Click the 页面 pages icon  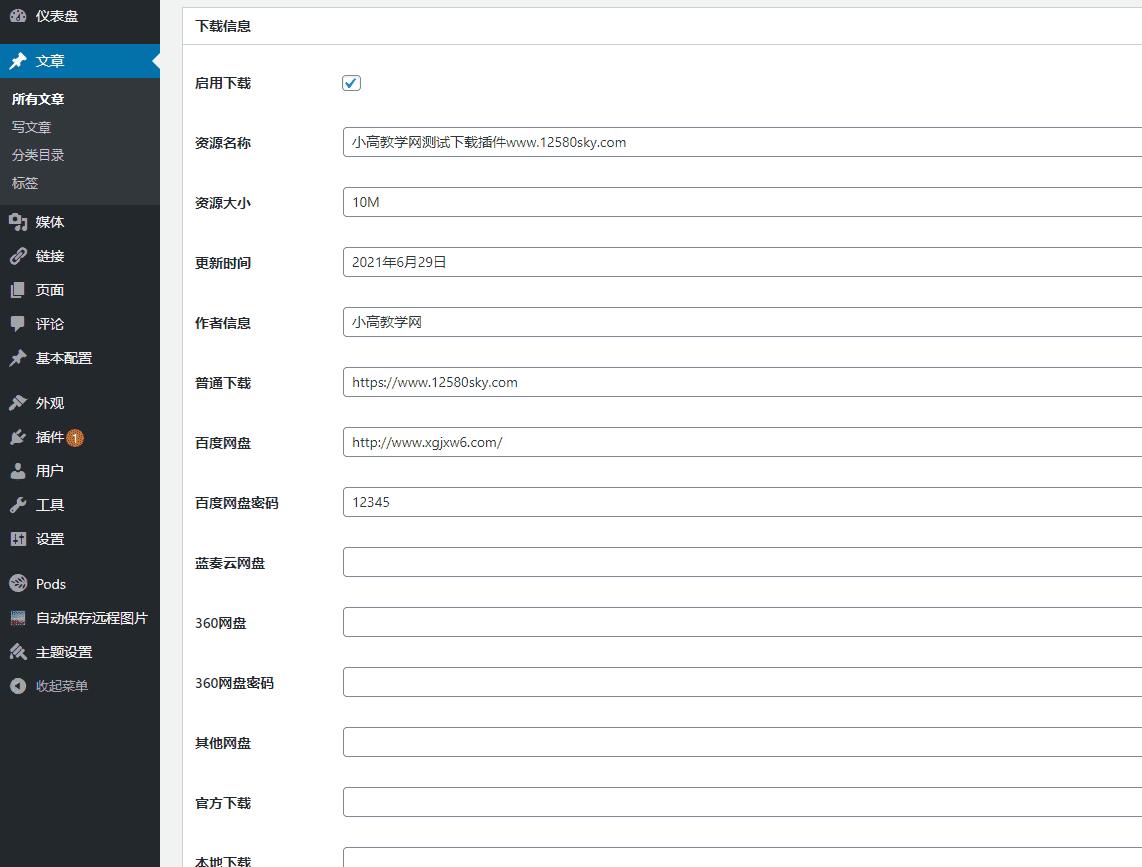coord(18,290)
